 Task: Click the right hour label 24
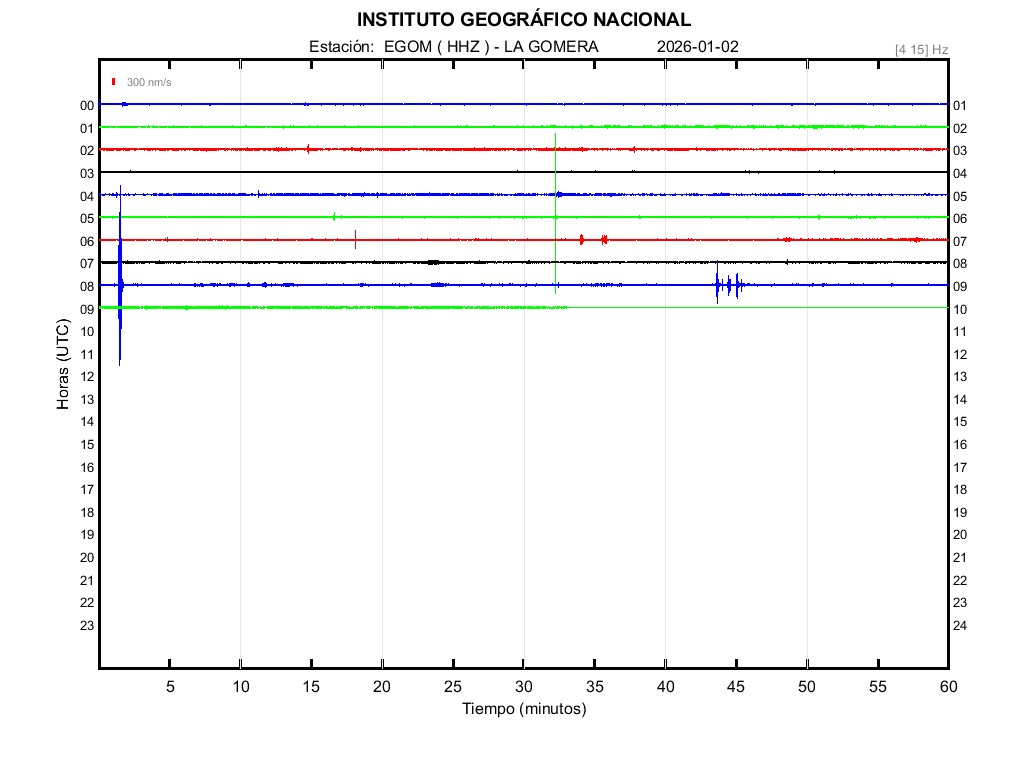[960, 626]
